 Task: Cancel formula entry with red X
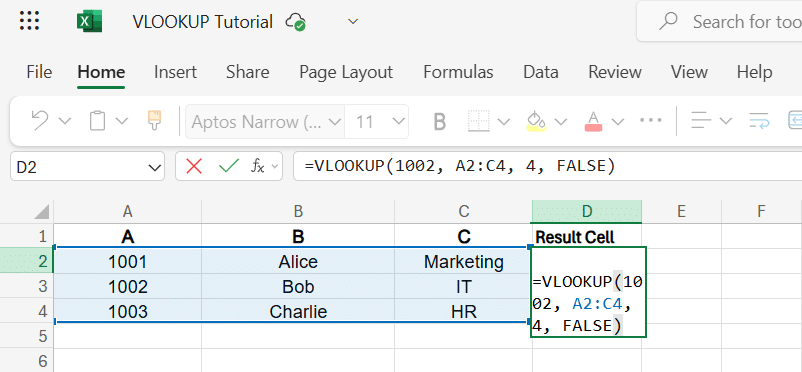click(x=194, y=166)
